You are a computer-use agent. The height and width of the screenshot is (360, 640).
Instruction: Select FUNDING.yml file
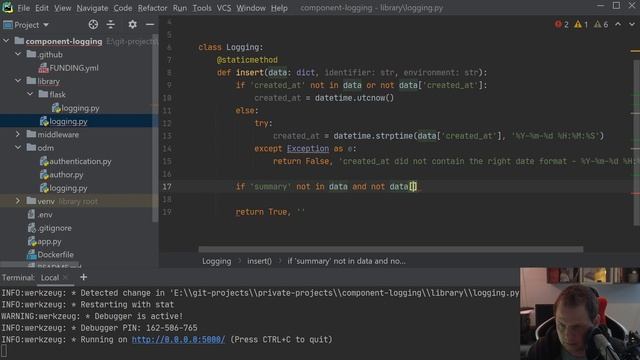pos(69,68)
